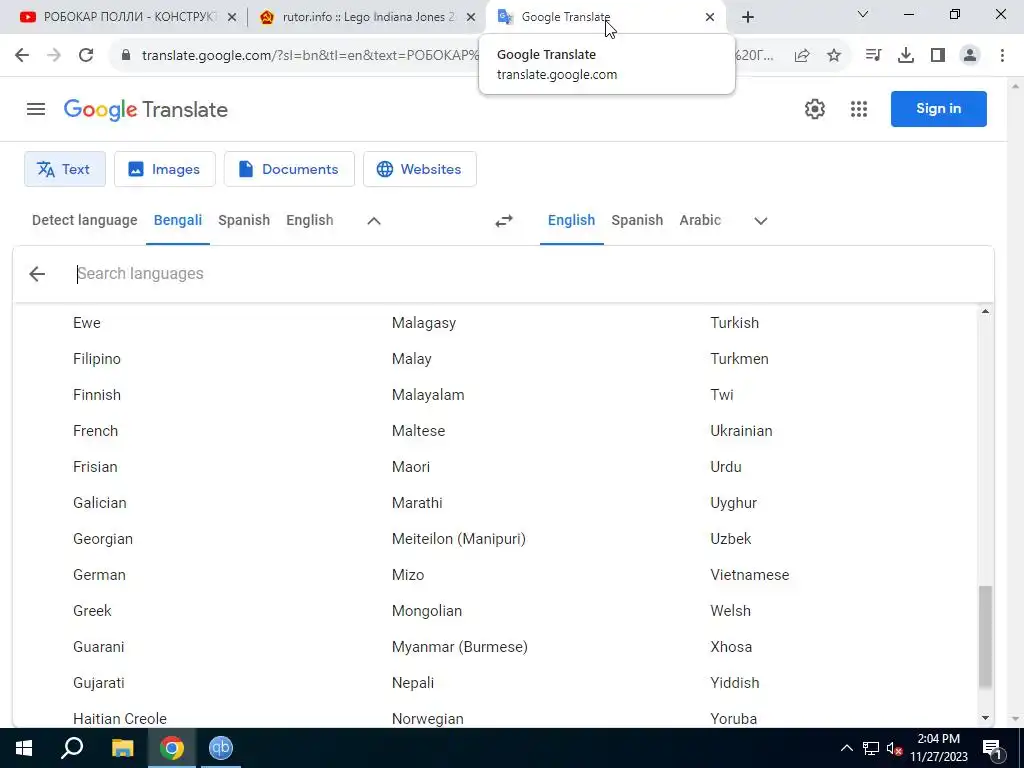
Task: Choose Finnish from the language list
Action: click(97, 395)
